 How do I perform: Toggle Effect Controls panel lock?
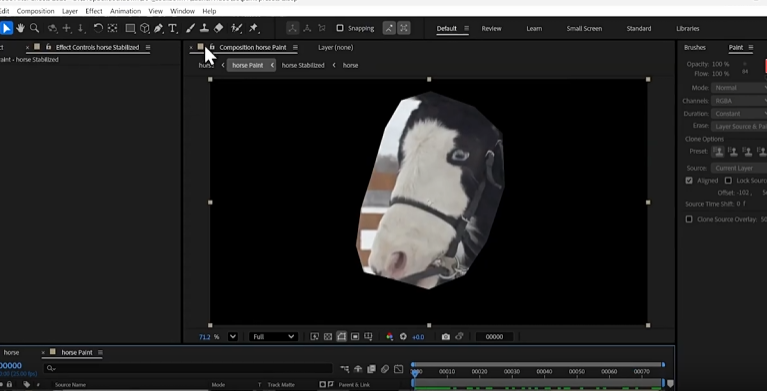tap(48, 47)
